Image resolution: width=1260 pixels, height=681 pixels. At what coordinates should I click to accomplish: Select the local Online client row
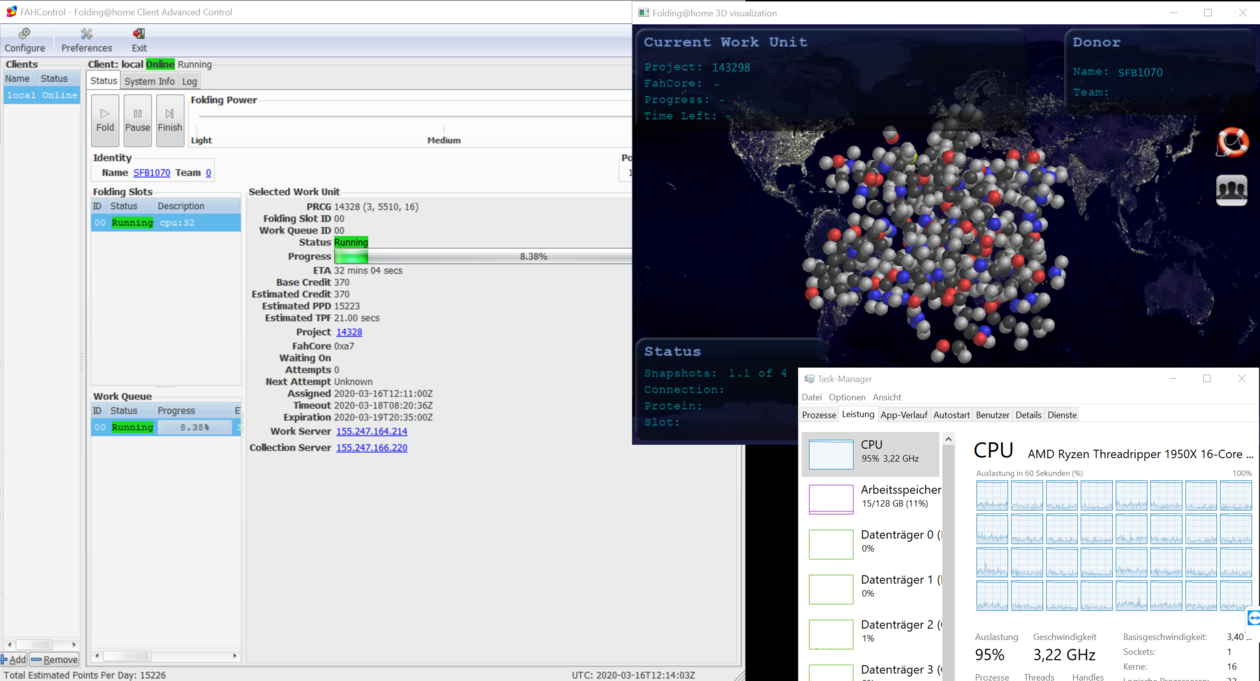[x=41, y=95]
